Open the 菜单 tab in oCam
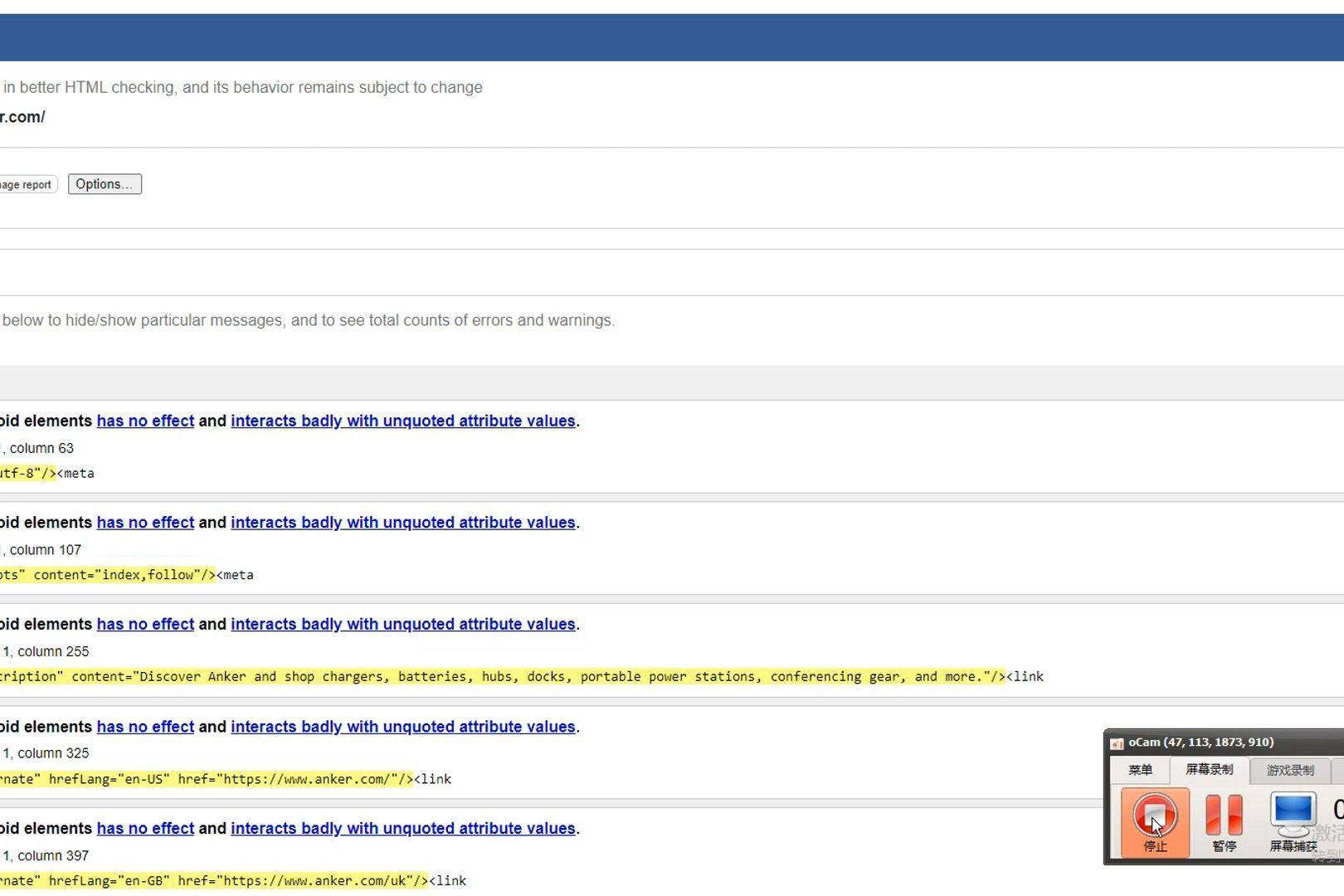The height and width of the screenshot is (896, 1344). (1140, 770)
